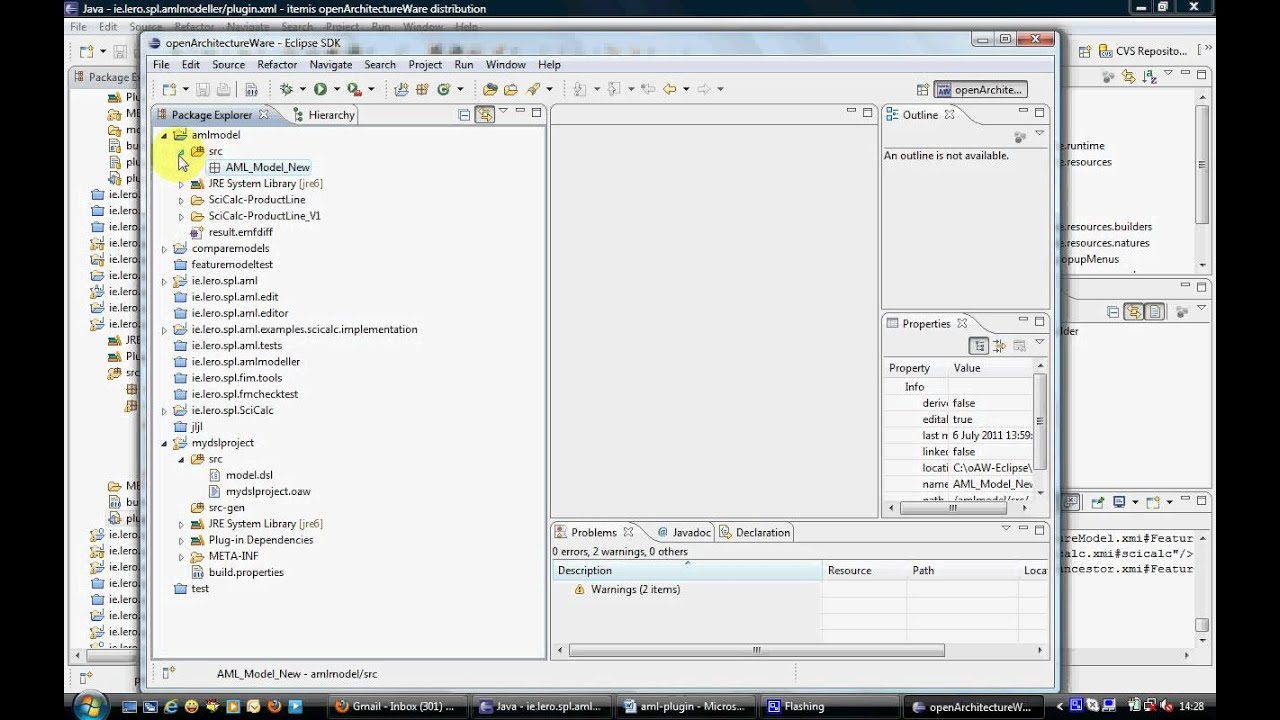This screenshot has width=1280, height=720.
Task: Collapse the mydslproject node
Action: (x=164, y=443)
